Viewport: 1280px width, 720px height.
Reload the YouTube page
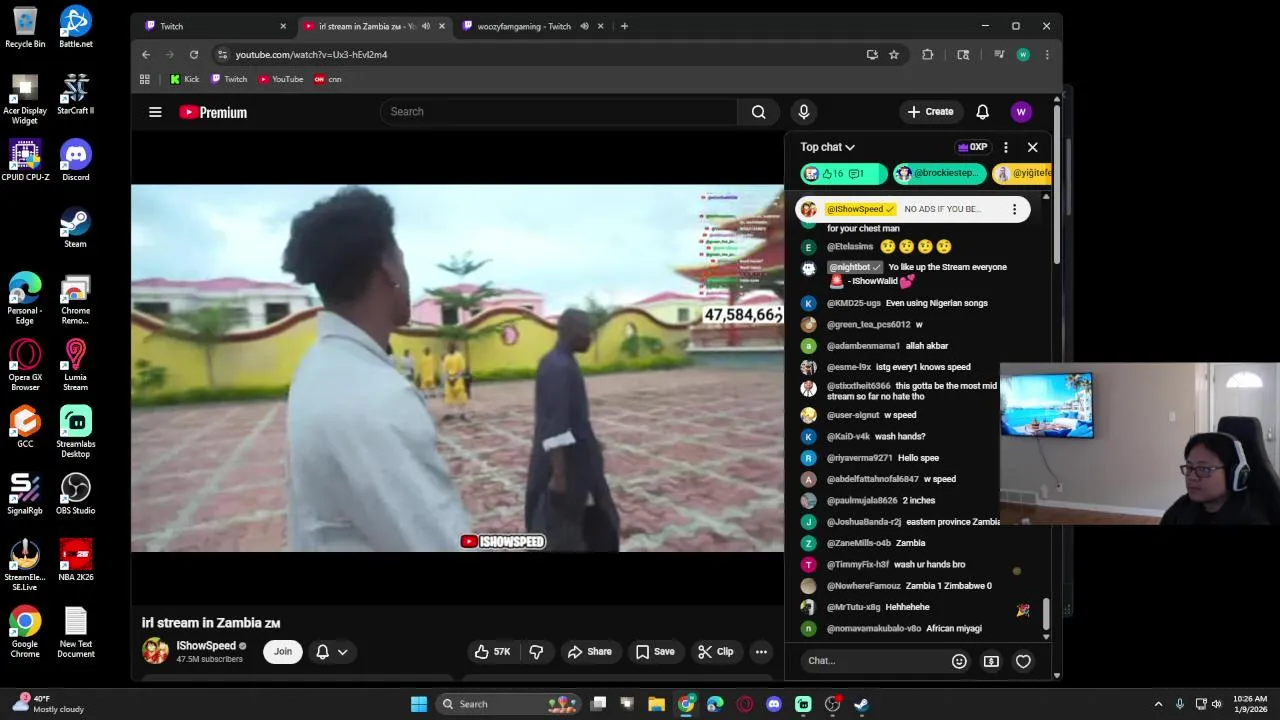[194, 55]
